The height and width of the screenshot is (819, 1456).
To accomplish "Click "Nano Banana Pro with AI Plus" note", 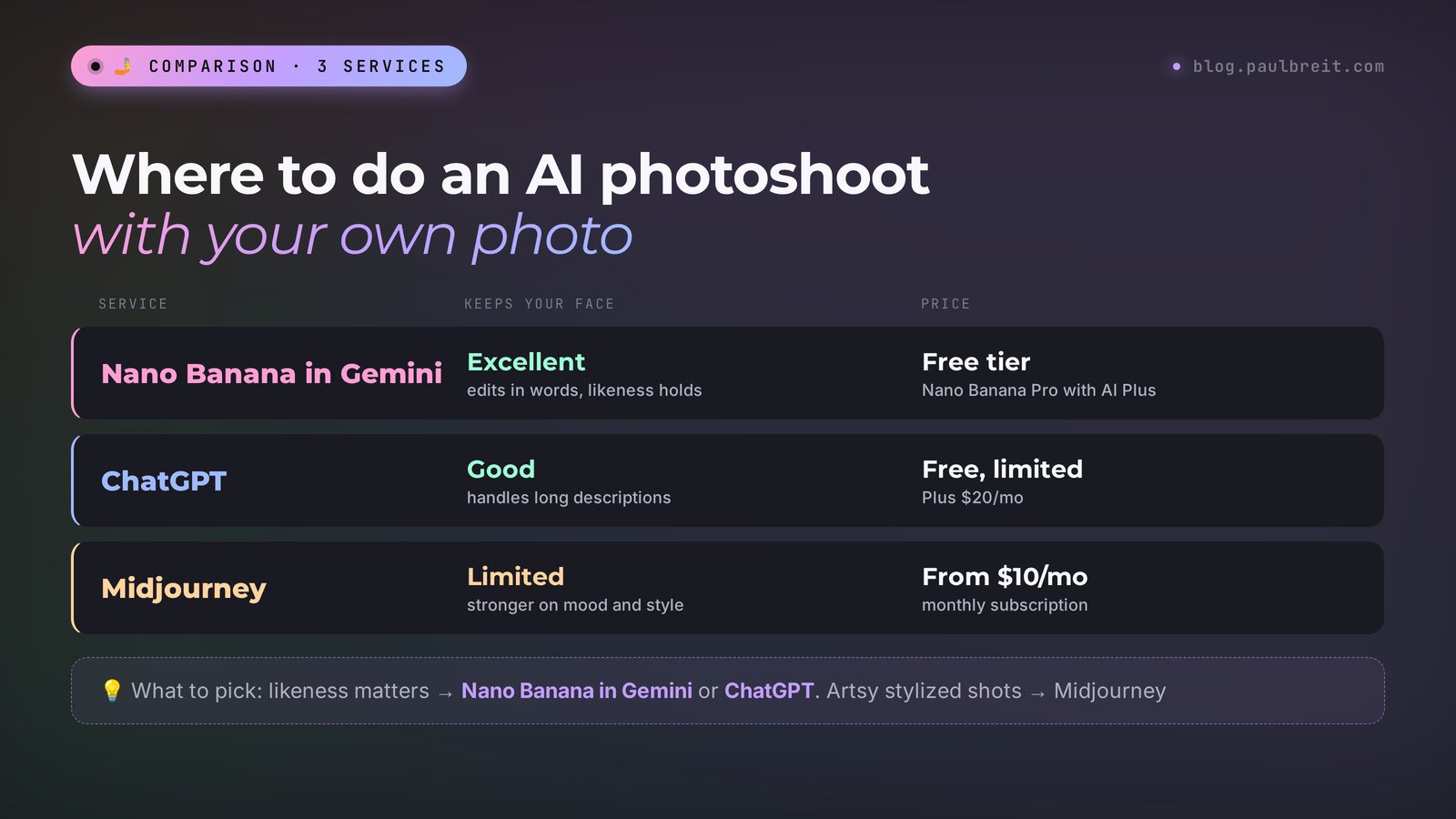I will pyautogui.click(x=1038, y=390).
